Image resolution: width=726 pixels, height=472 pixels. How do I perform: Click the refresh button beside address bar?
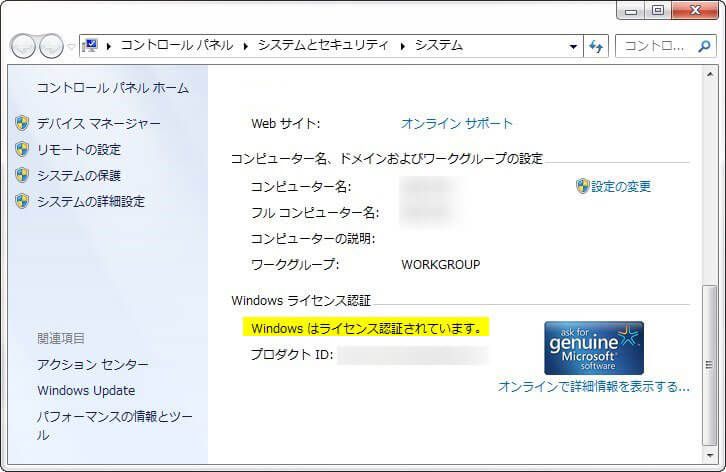(x=596, y=46)
